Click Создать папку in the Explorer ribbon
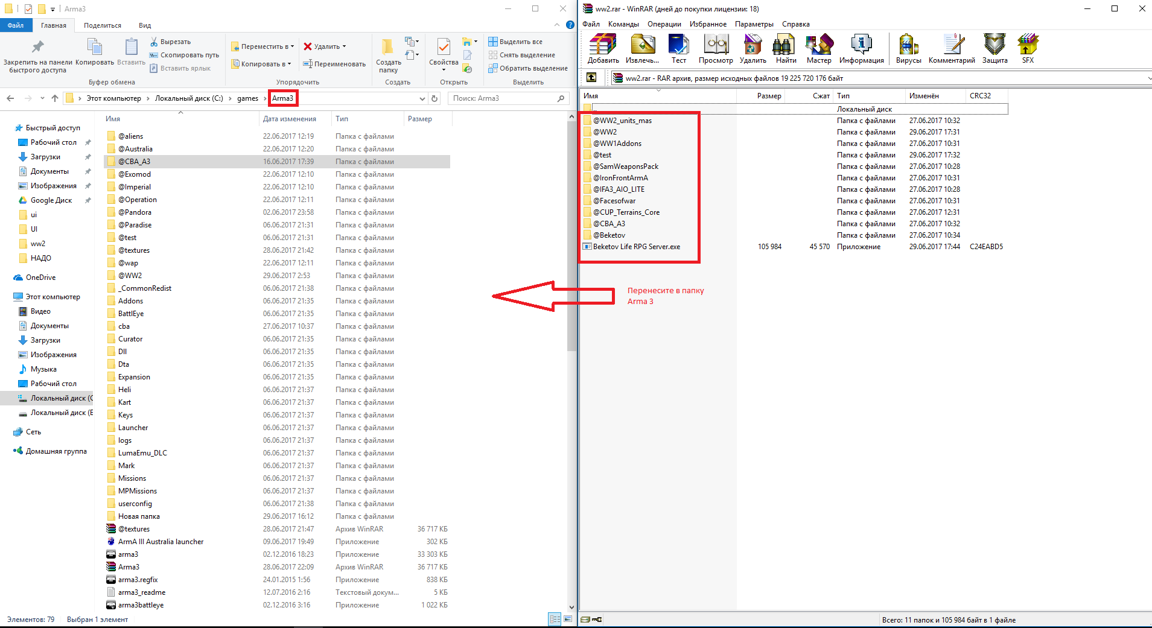This screenshot has height=628, width=1152. (388, 56)
